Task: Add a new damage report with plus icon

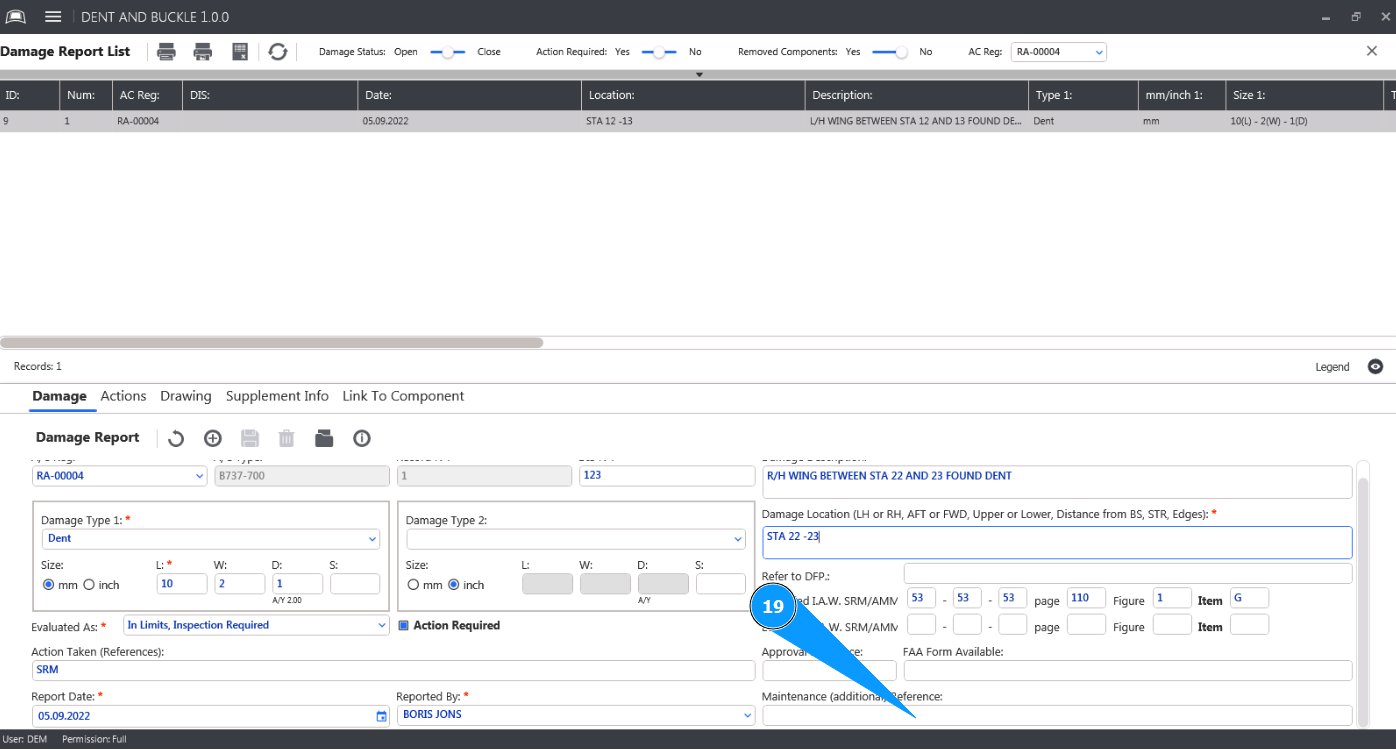Action: (x=212, y=438)
